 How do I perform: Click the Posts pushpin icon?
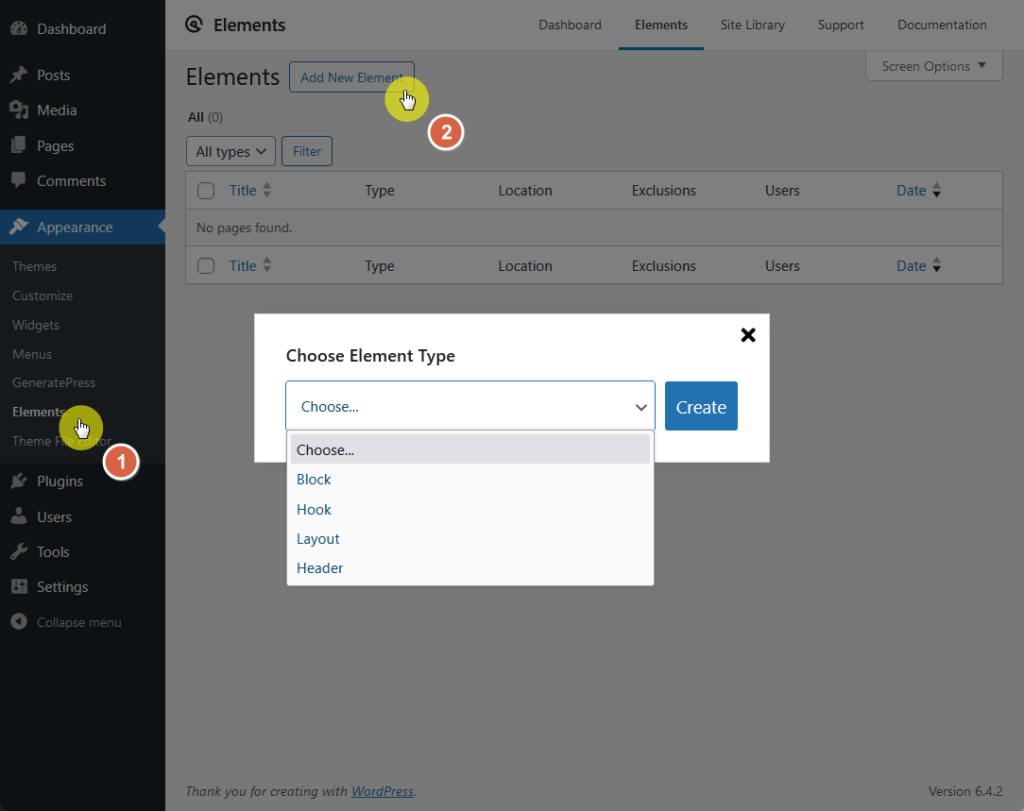[x=19, y=74]
